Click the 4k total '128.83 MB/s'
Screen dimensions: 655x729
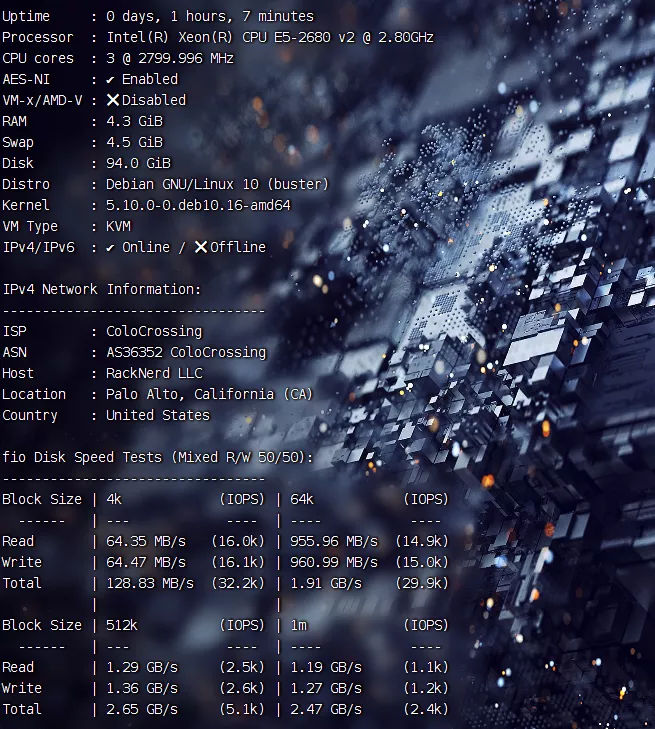pyautogui.click(x=150, y=583)
